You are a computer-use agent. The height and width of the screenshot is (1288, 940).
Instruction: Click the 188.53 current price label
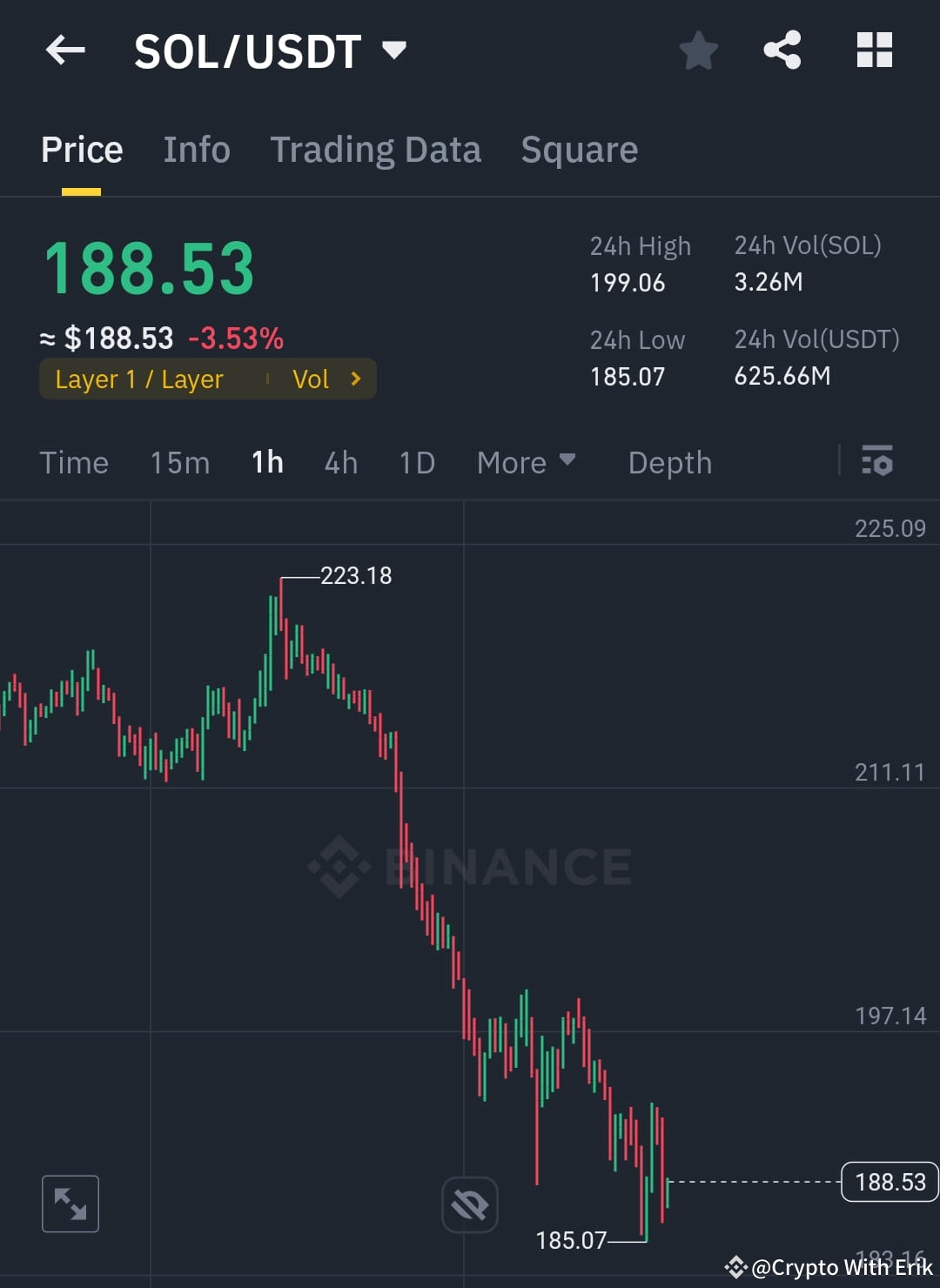click(x=889, y=1181)
